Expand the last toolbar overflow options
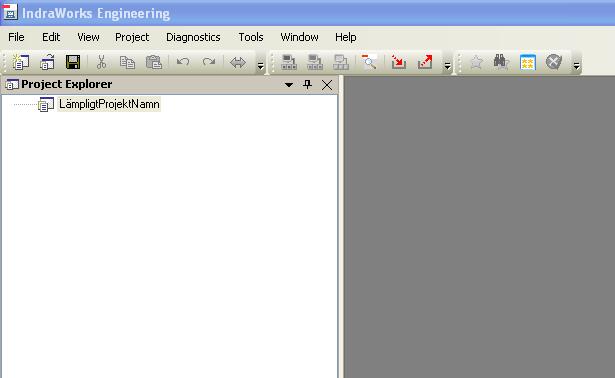The image size is (615, 378). (576, 66)
